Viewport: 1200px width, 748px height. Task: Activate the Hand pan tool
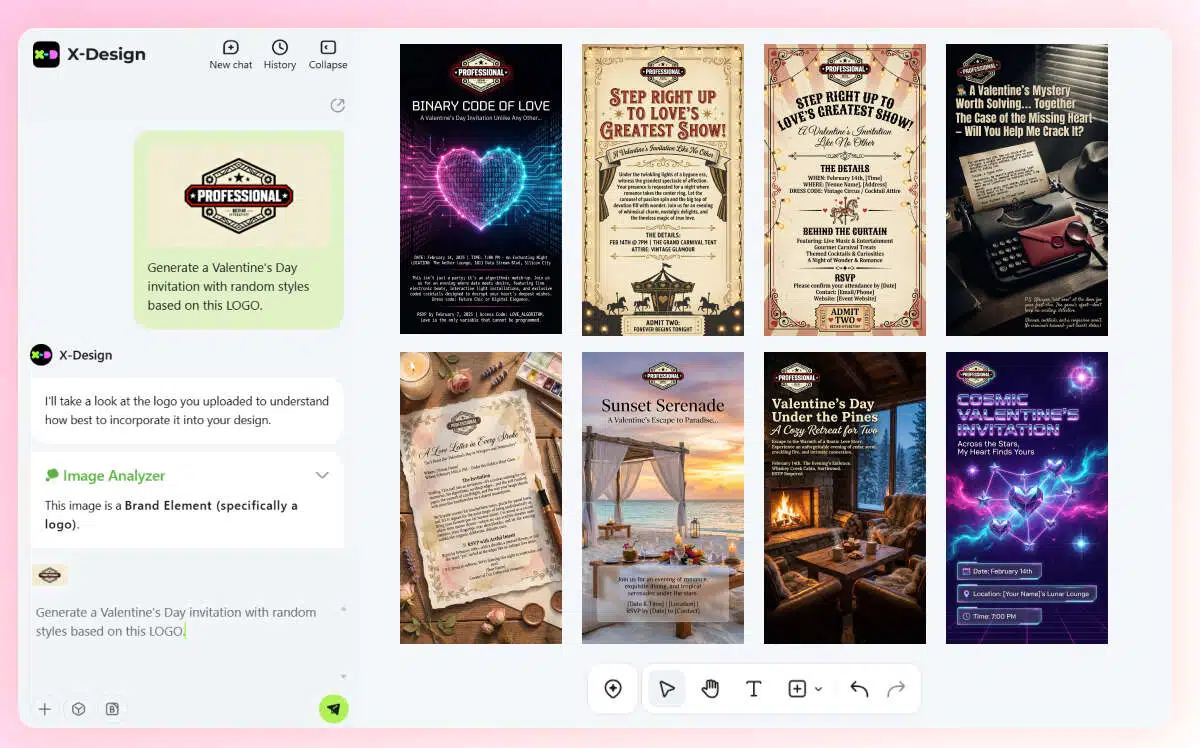coord(710,689)
